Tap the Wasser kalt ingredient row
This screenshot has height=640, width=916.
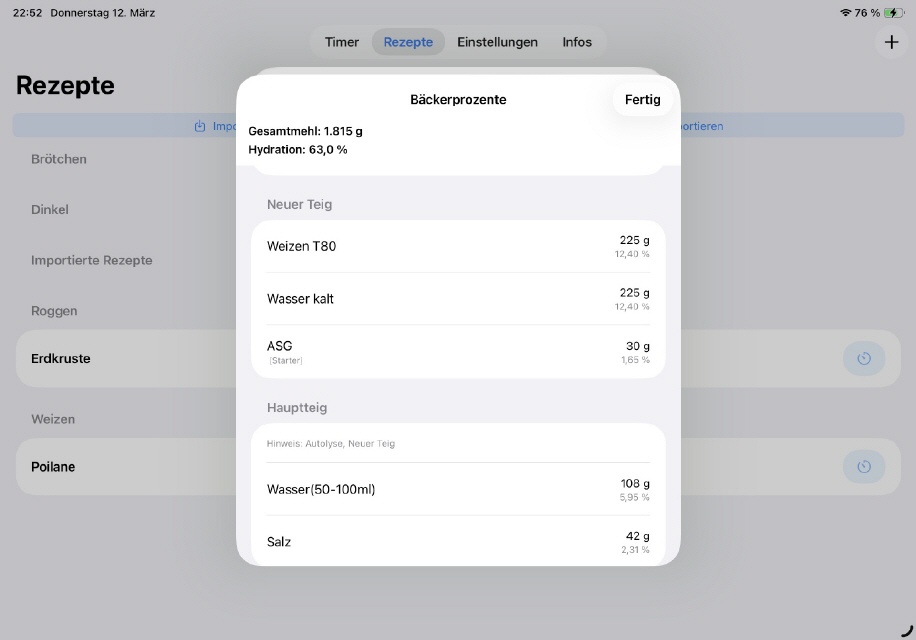[458, 298]
